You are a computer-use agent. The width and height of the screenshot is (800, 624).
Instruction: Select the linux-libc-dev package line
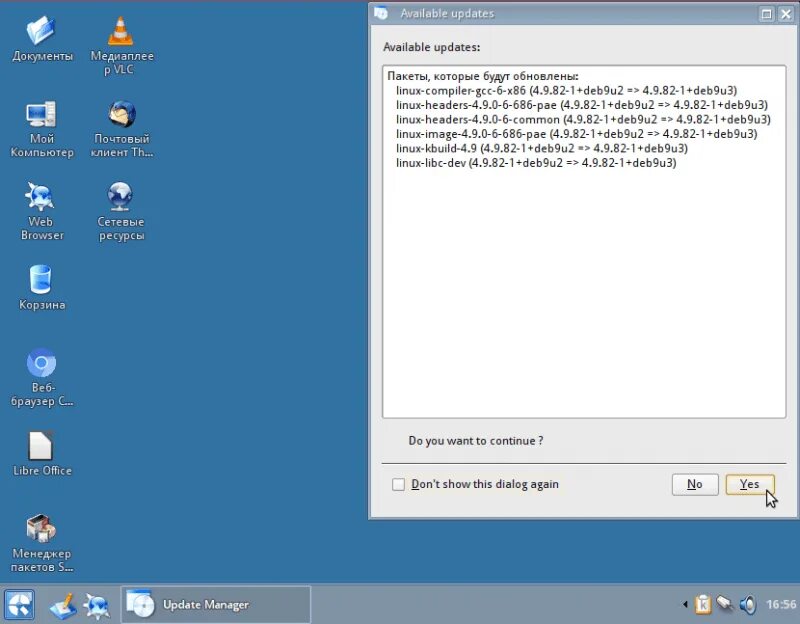coord(536,163)
